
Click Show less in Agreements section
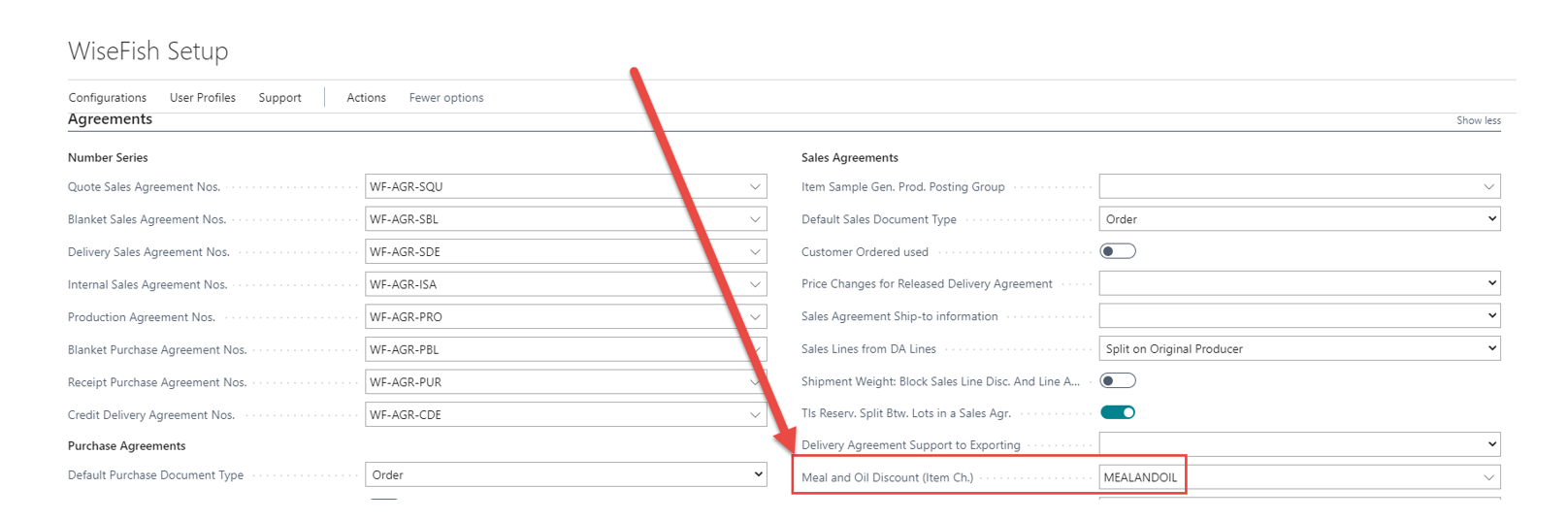point(1478,120)
